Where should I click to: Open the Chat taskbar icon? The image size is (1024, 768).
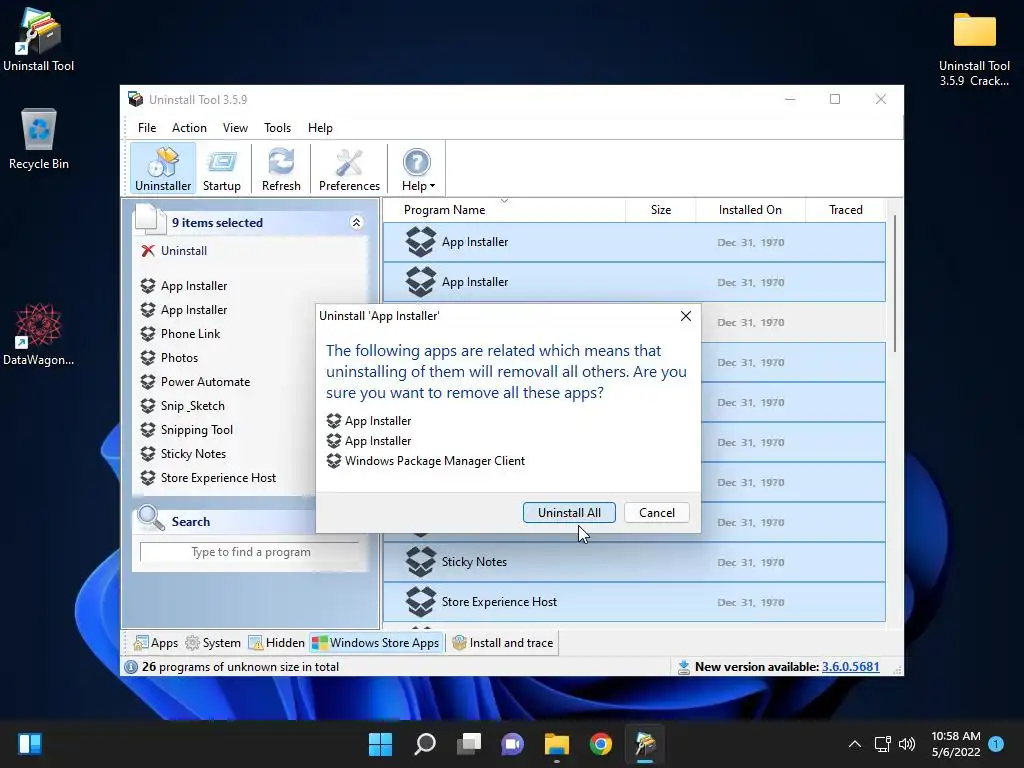pyautogui.click(x=513, y=744)
